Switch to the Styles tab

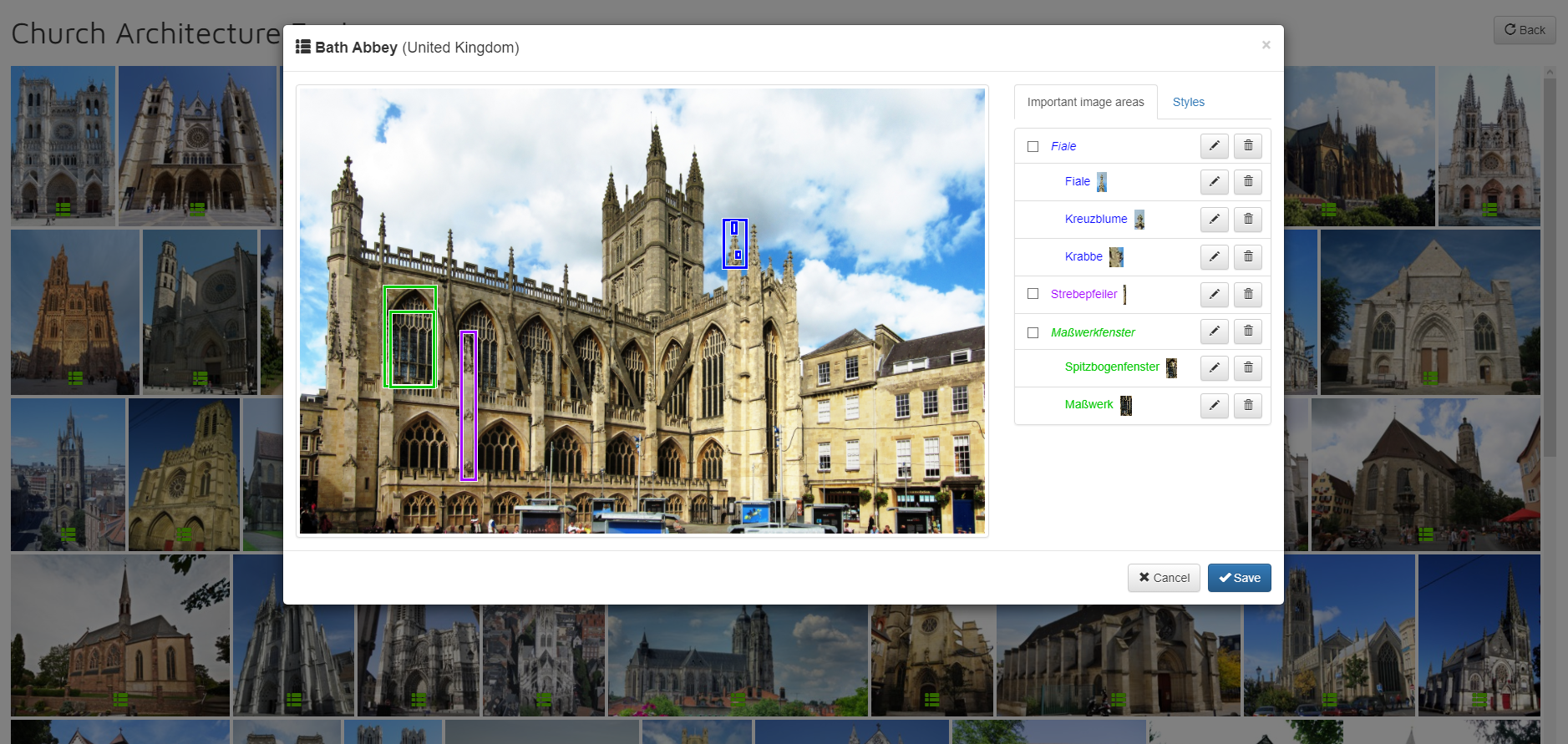[x=1188, y=102]
